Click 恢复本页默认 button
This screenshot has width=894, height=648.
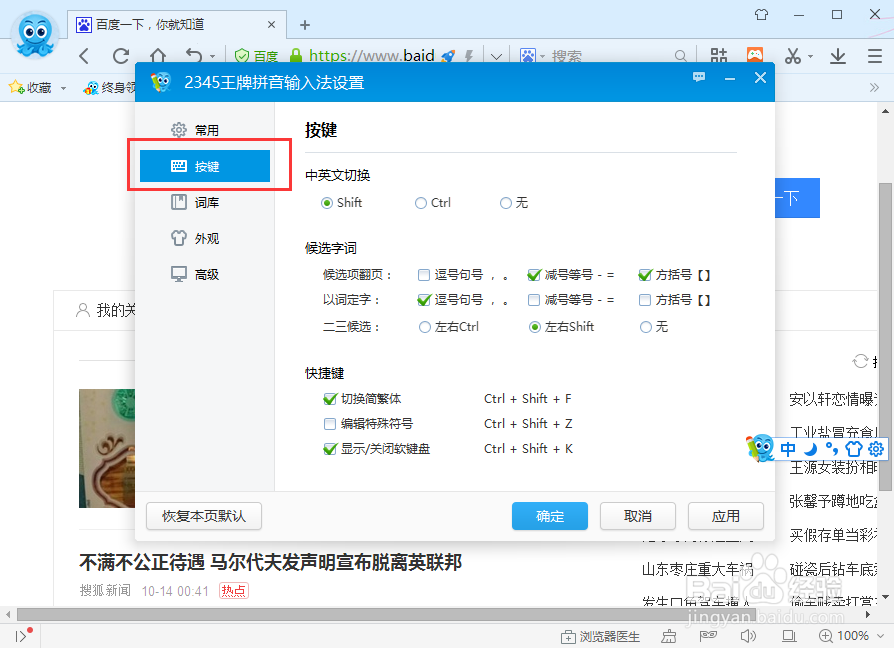204,516
